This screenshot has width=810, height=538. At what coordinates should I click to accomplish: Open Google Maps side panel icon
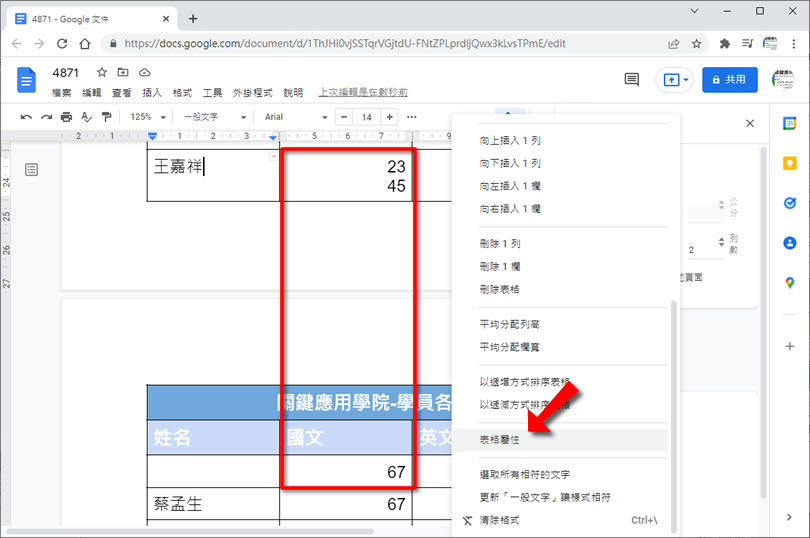tap(789, 283)
